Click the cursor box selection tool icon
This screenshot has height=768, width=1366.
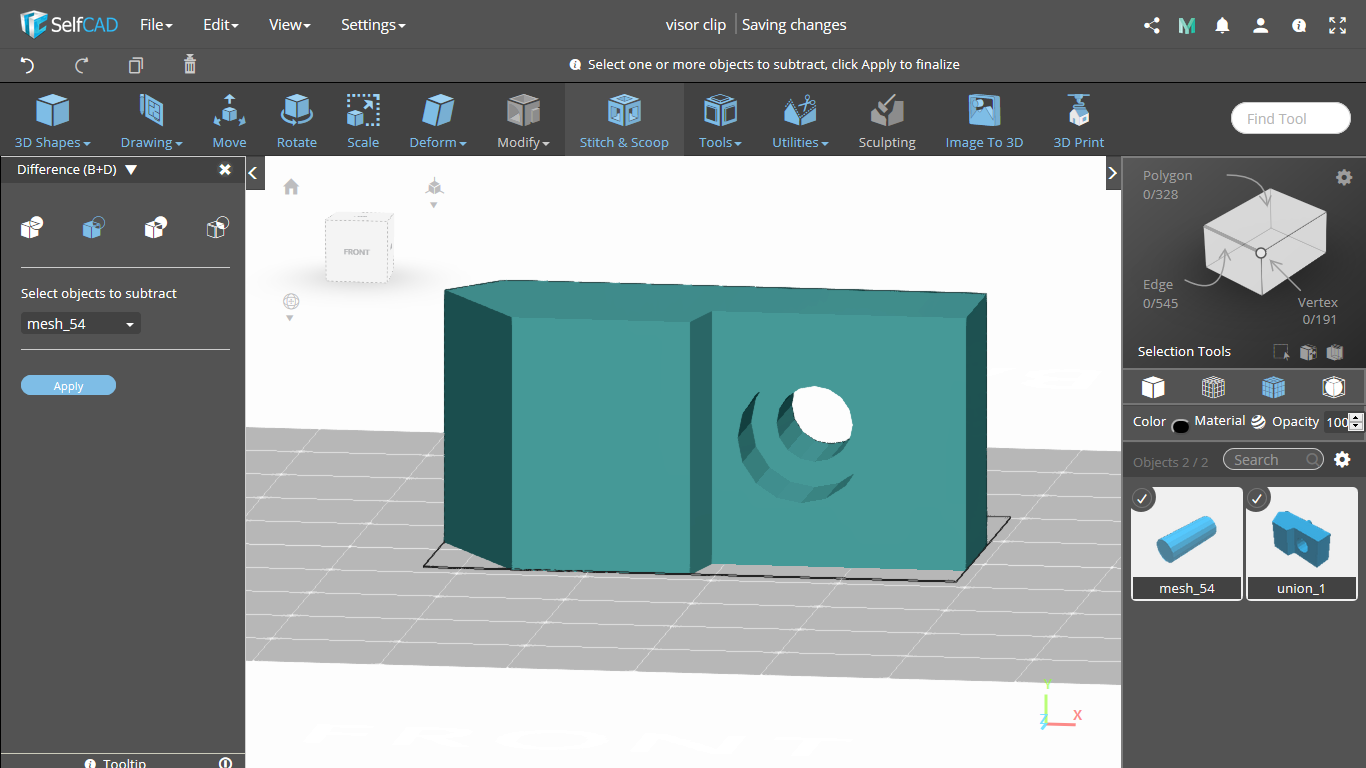(x=1281, y=352)
